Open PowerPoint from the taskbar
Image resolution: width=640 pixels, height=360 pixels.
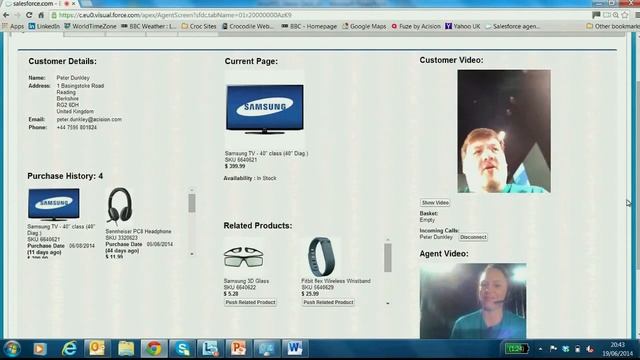[238, 349]
